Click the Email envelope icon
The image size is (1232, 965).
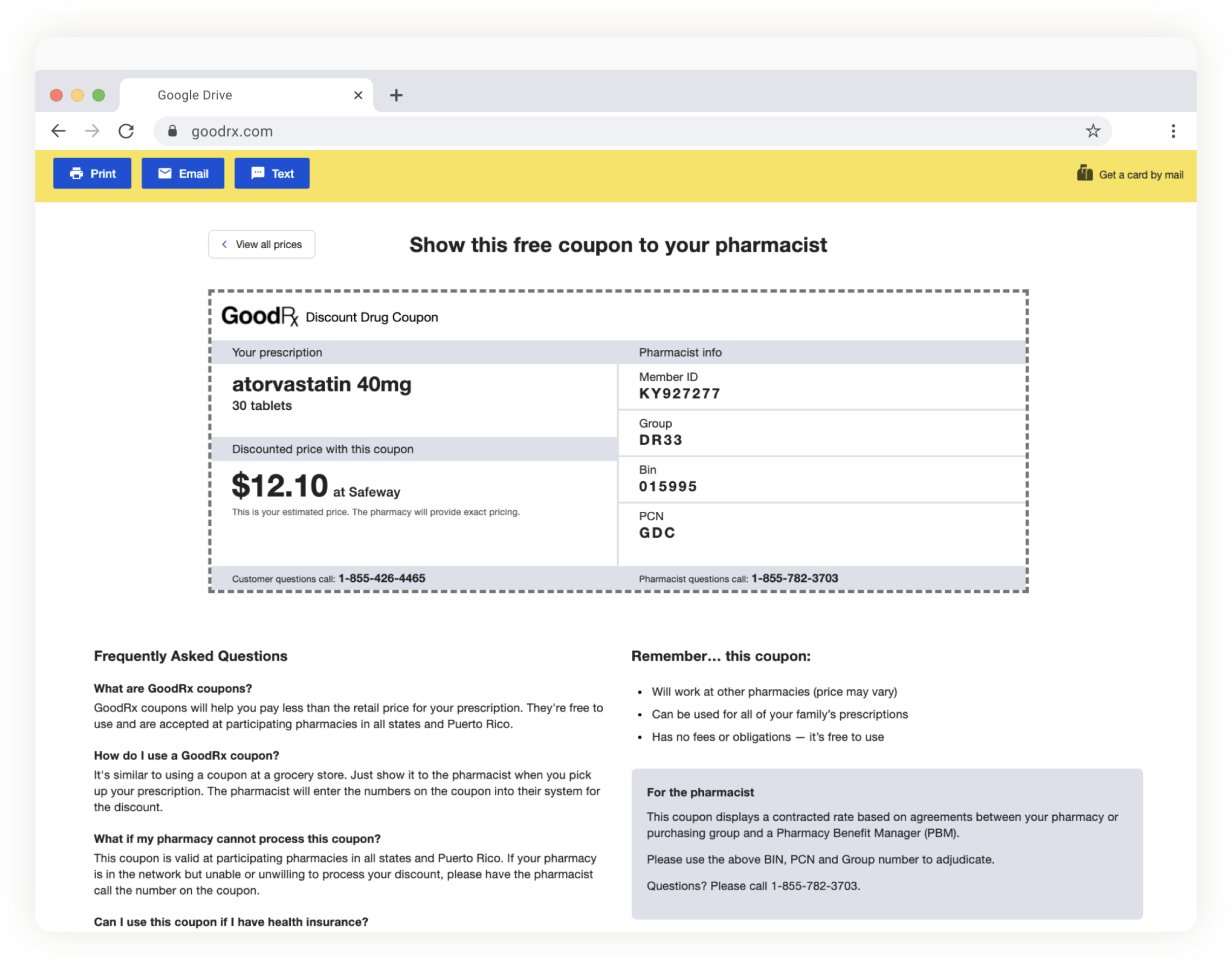click(x=165, y=173)
